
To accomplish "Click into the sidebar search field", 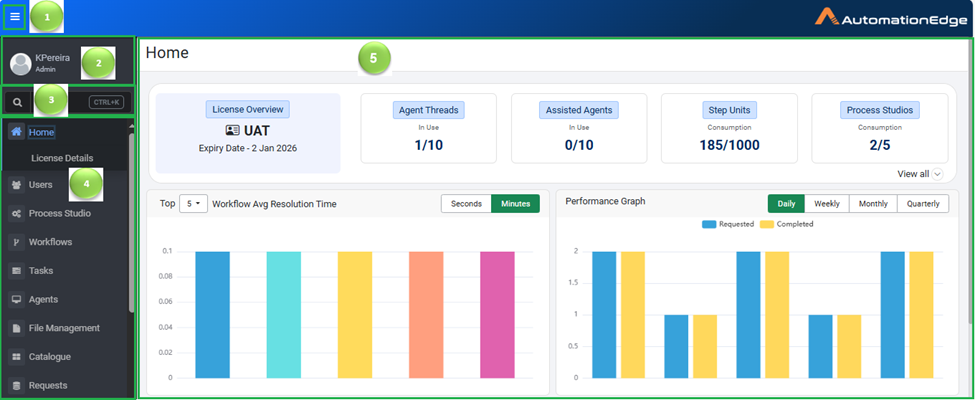I will pyautogui.click(x=58, y=102).
